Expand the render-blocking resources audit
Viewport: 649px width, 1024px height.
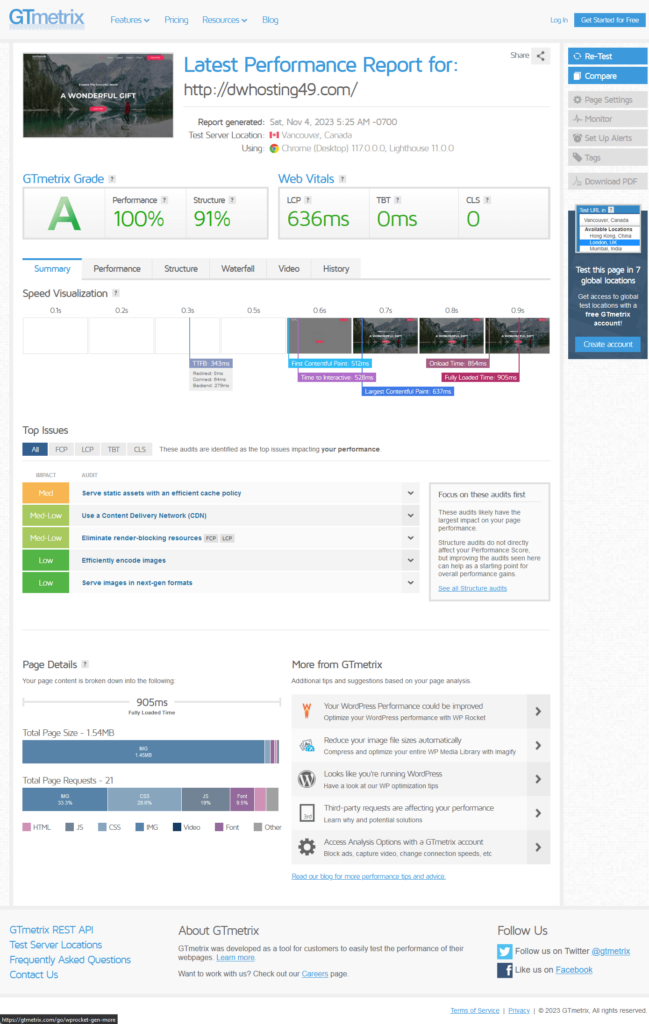411,538
